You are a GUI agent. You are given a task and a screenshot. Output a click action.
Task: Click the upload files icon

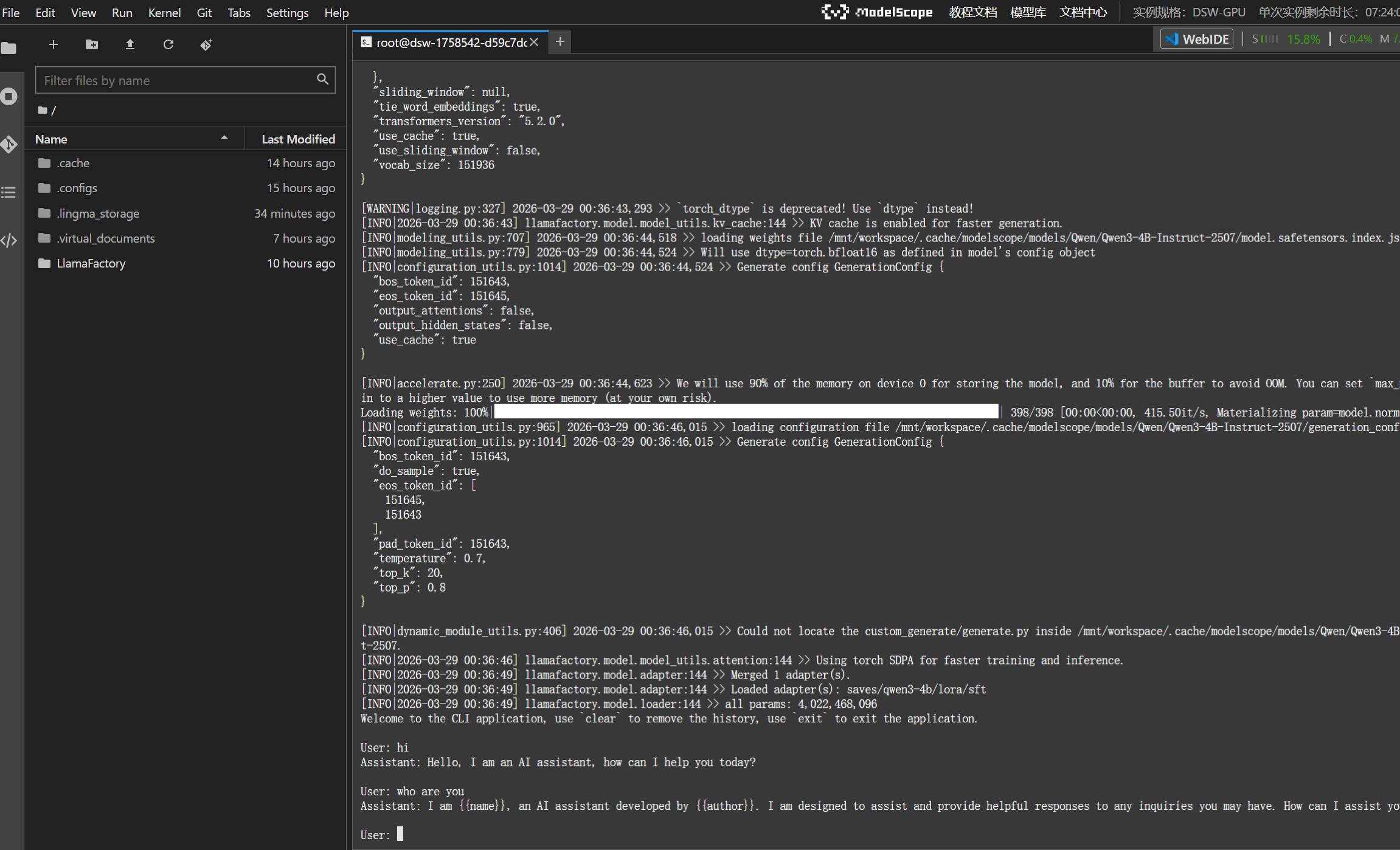click(x=130, y=44)
